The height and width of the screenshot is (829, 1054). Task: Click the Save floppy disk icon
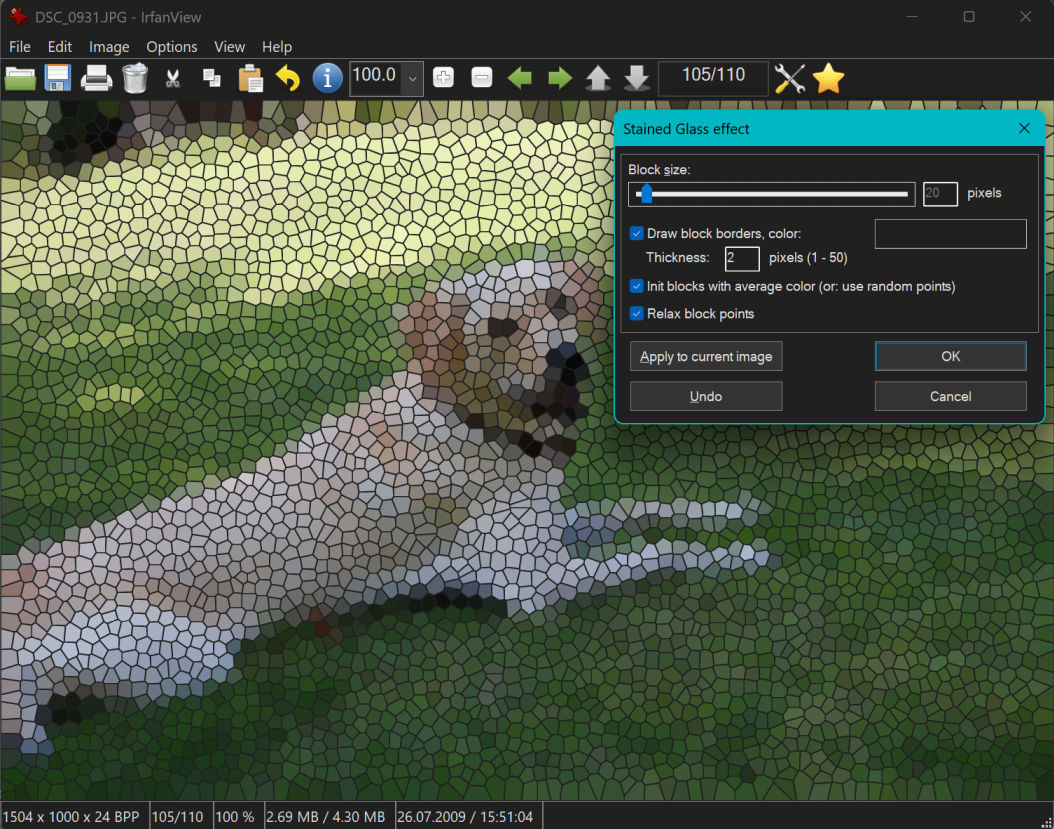(57, 78)
